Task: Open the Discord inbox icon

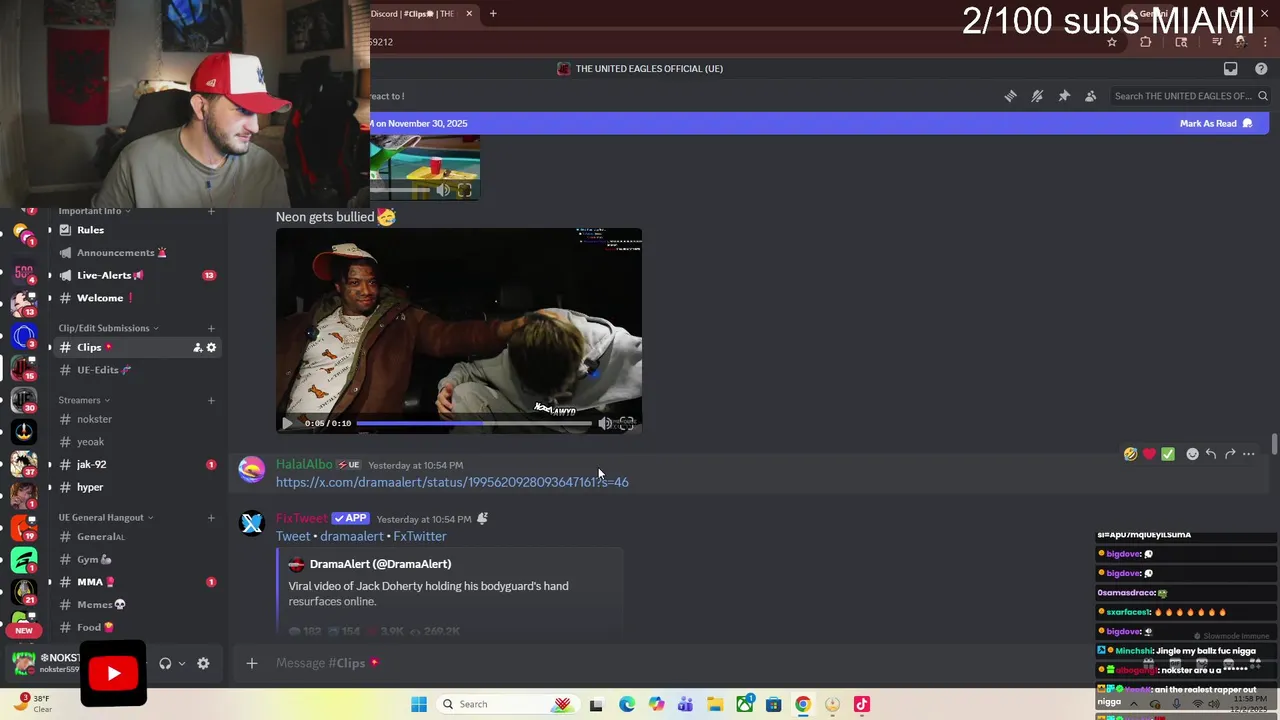Action: (x=1231, y=69)
